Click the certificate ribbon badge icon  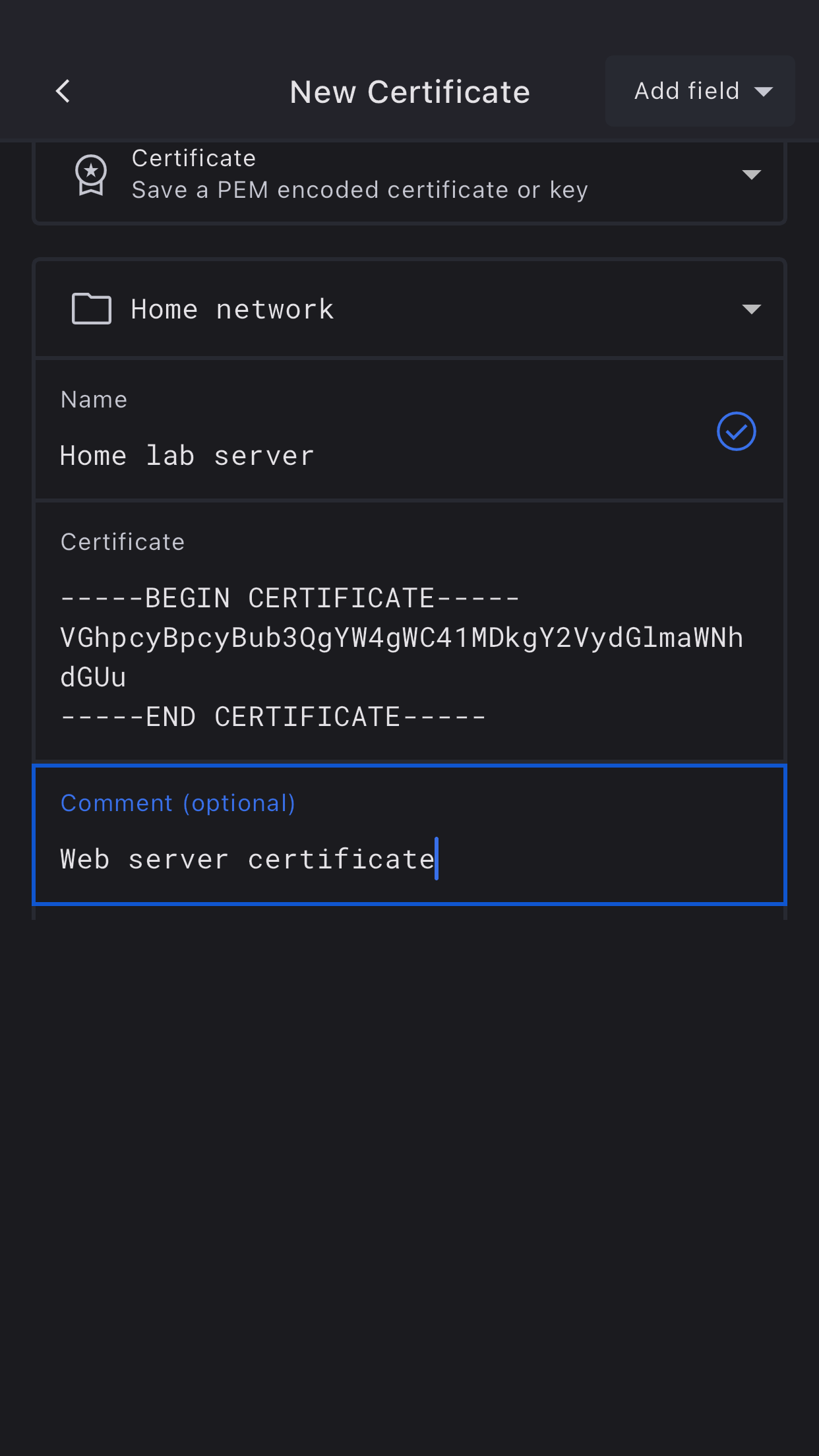[x=91, y=175]
